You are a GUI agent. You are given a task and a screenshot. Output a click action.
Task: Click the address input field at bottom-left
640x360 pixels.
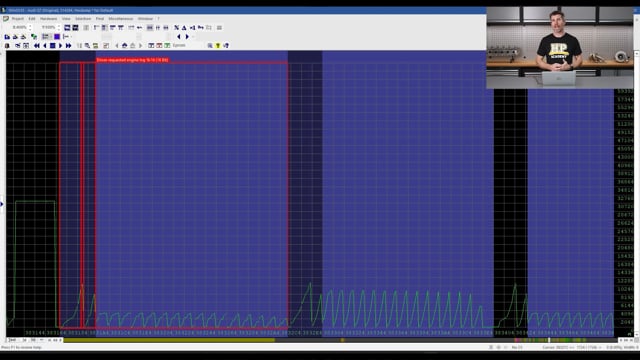click(12, 340)
